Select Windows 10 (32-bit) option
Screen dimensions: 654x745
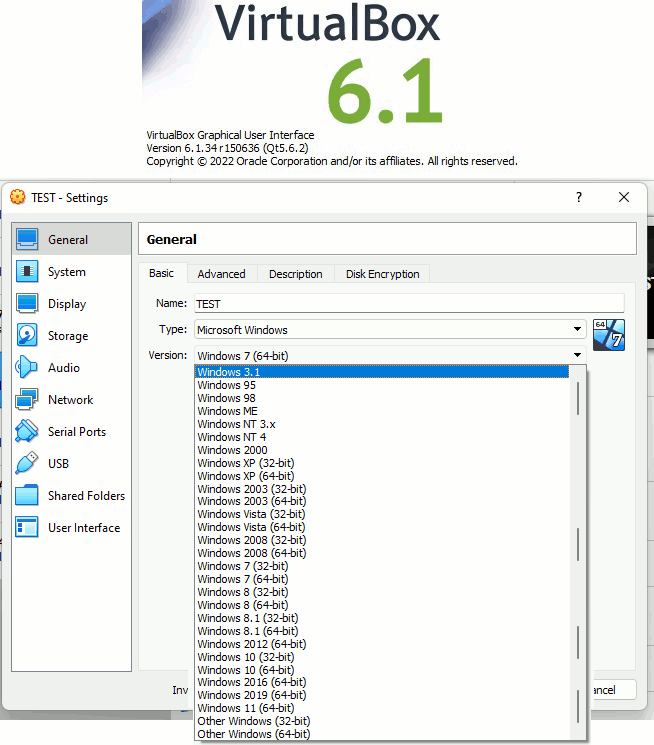pos(382,657)
